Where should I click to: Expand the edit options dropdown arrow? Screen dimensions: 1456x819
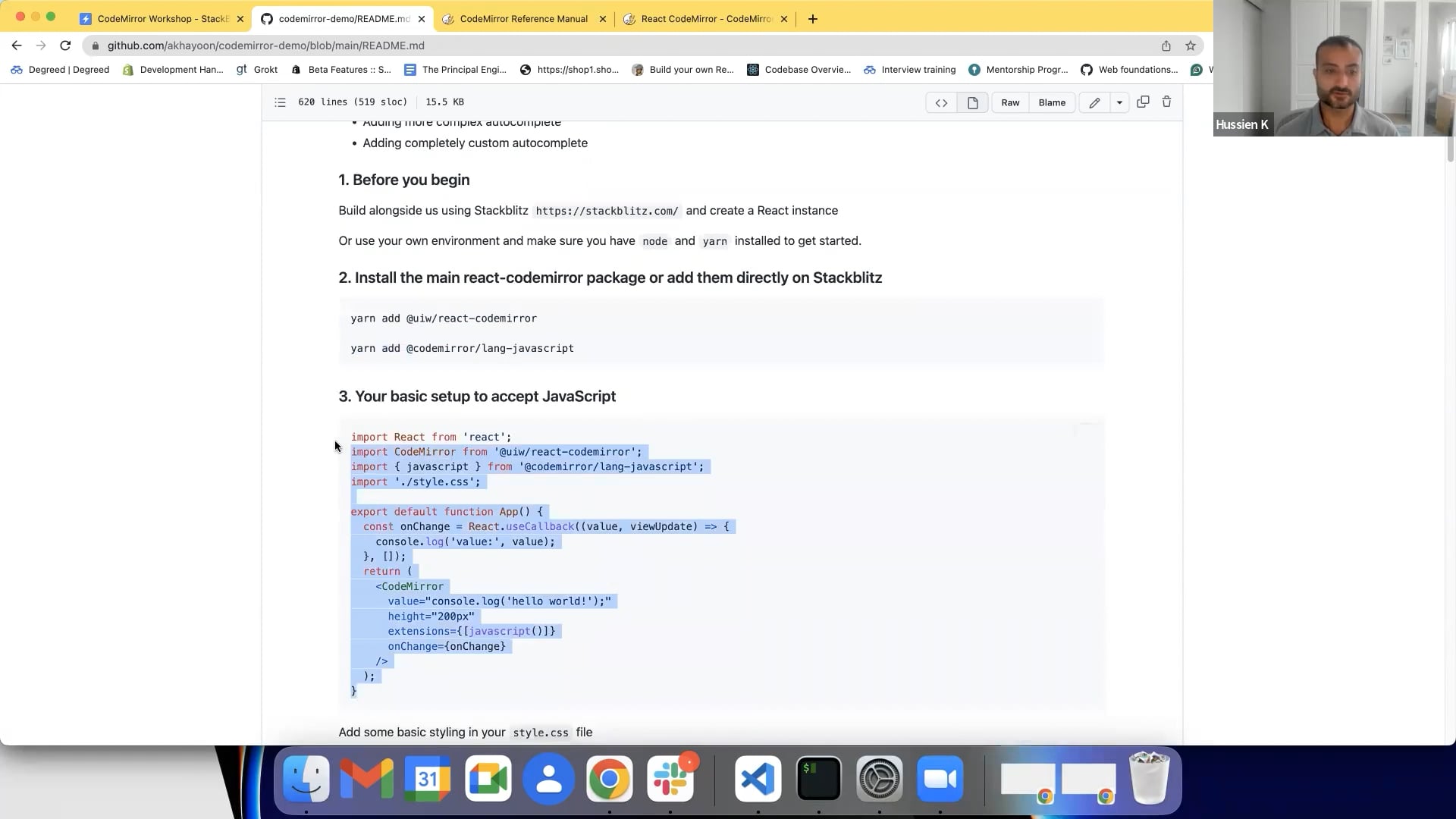click(x=1119, y=102)
